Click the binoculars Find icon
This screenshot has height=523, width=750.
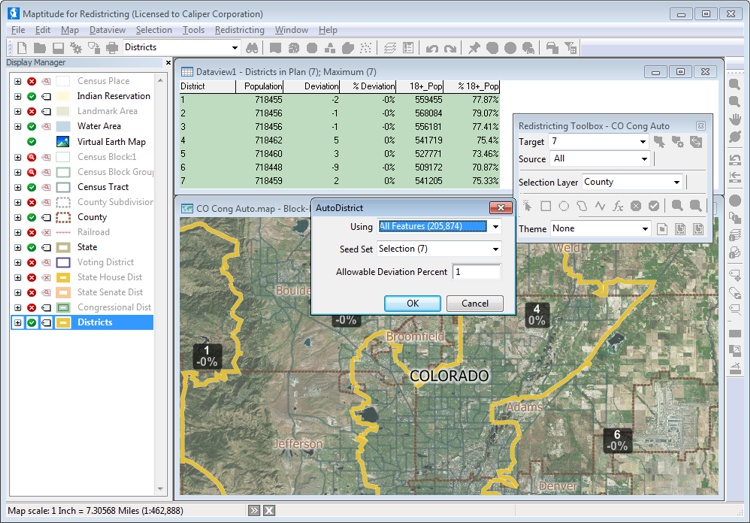click(x=254, y=47)
